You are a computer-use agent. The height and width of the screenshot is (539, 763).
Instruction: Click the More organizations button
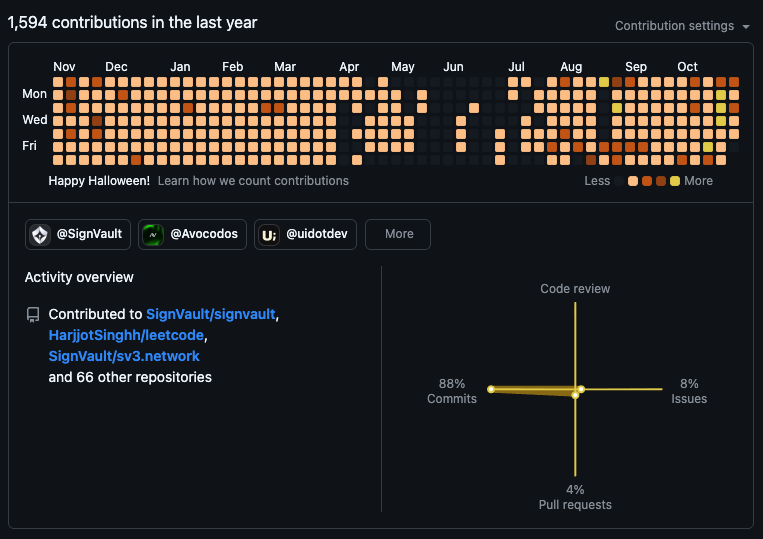398,234
